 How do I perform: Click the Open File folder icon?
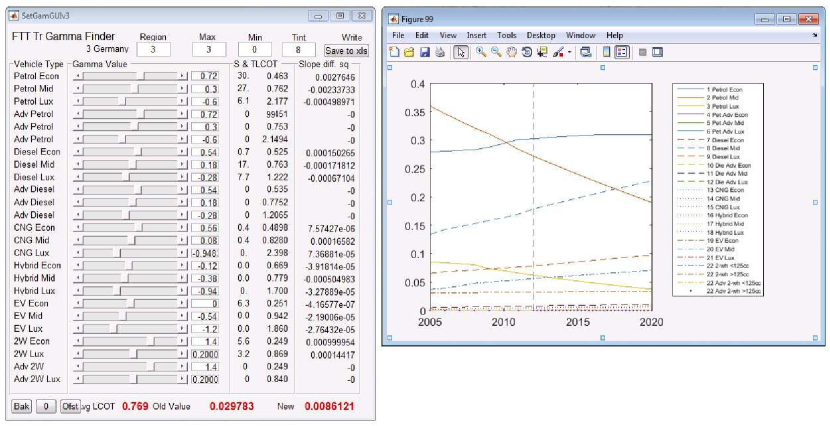[x=408, y=51]
